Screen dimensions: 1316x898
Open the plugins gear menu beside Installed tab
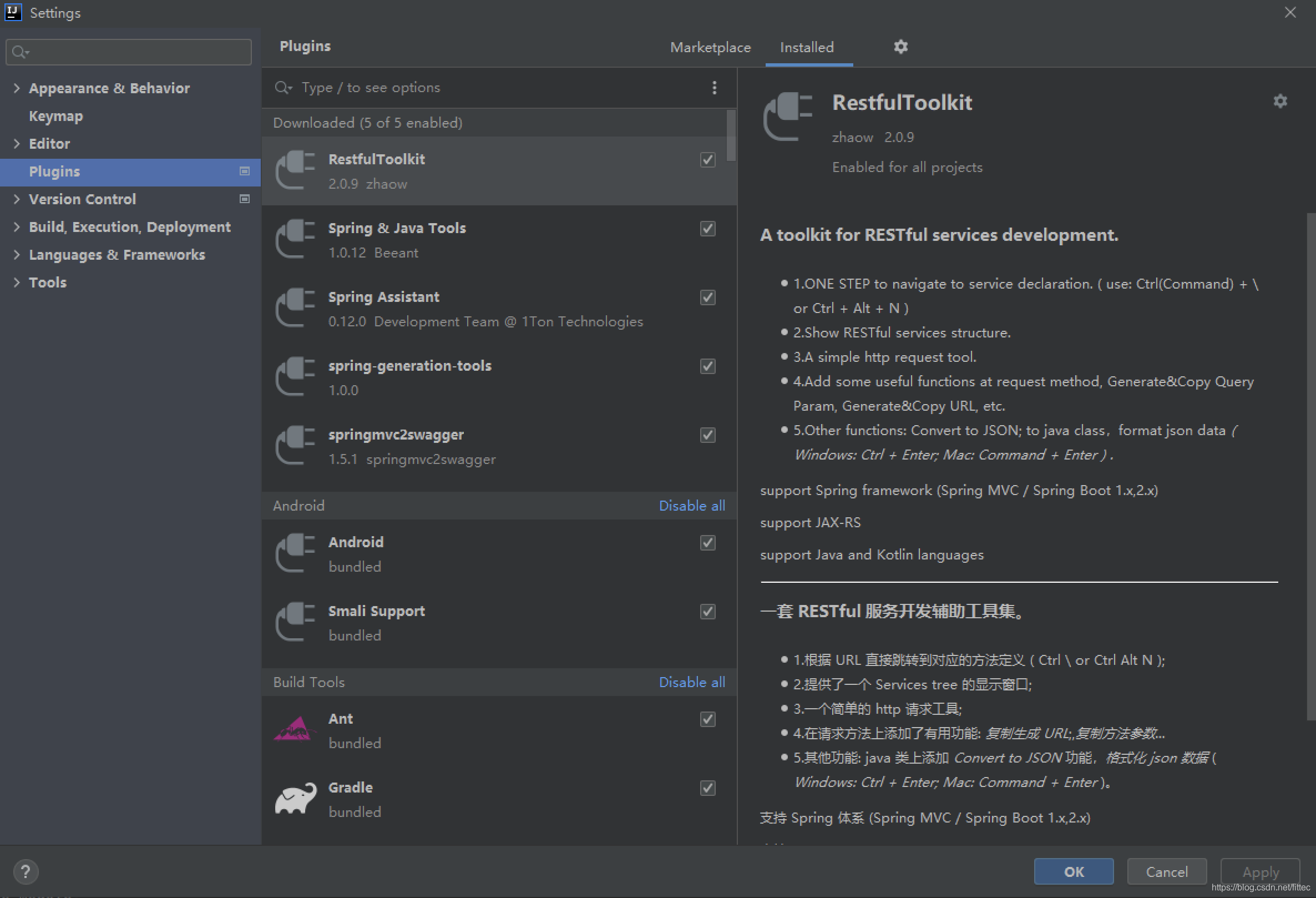click(x=900, y=47)
